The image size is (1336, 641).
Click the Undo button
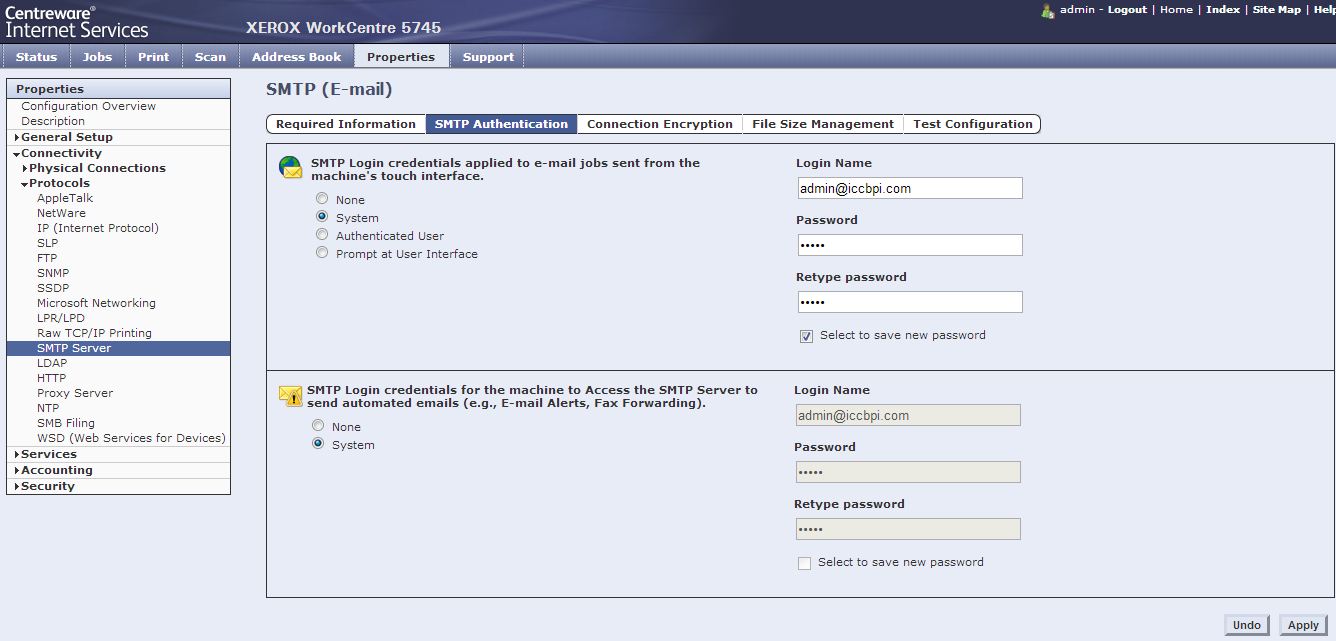pyautogui.click(x=1247, y=625)
